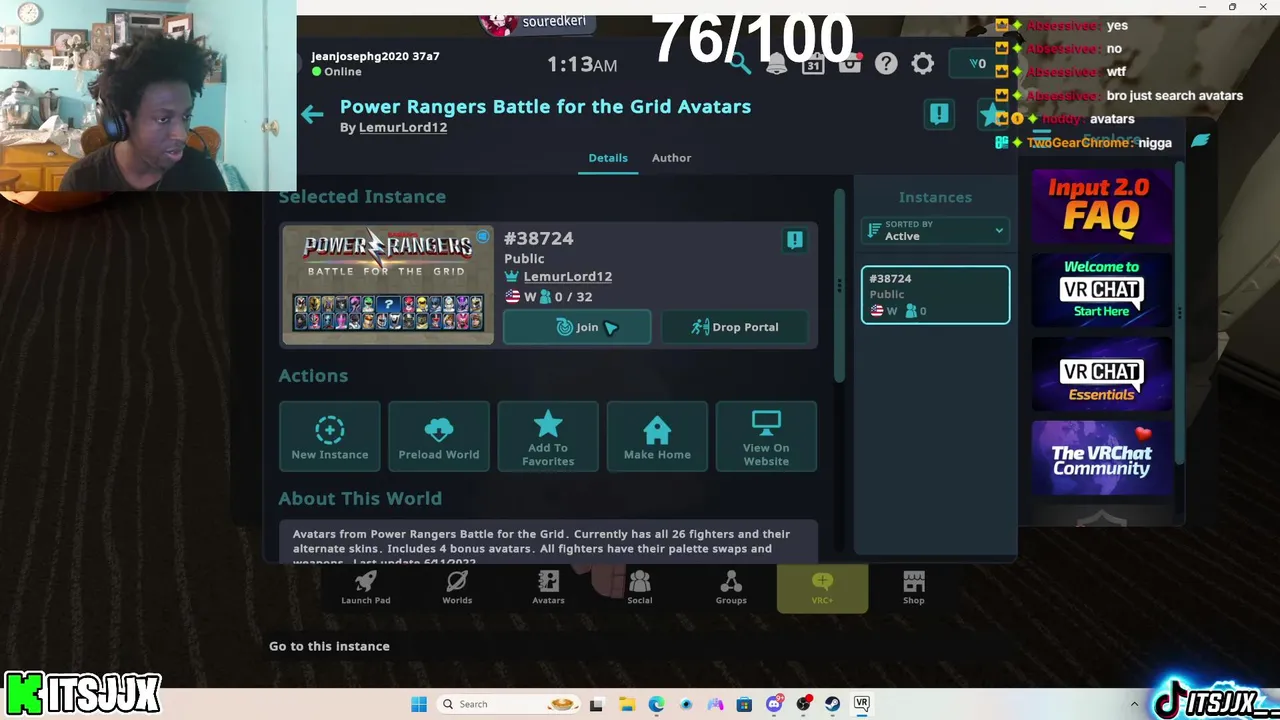The width and height of the screenshot is (1280, 720).
Task: Click the right banner panel scrollbar
Action: click(x=1179, y=312)
